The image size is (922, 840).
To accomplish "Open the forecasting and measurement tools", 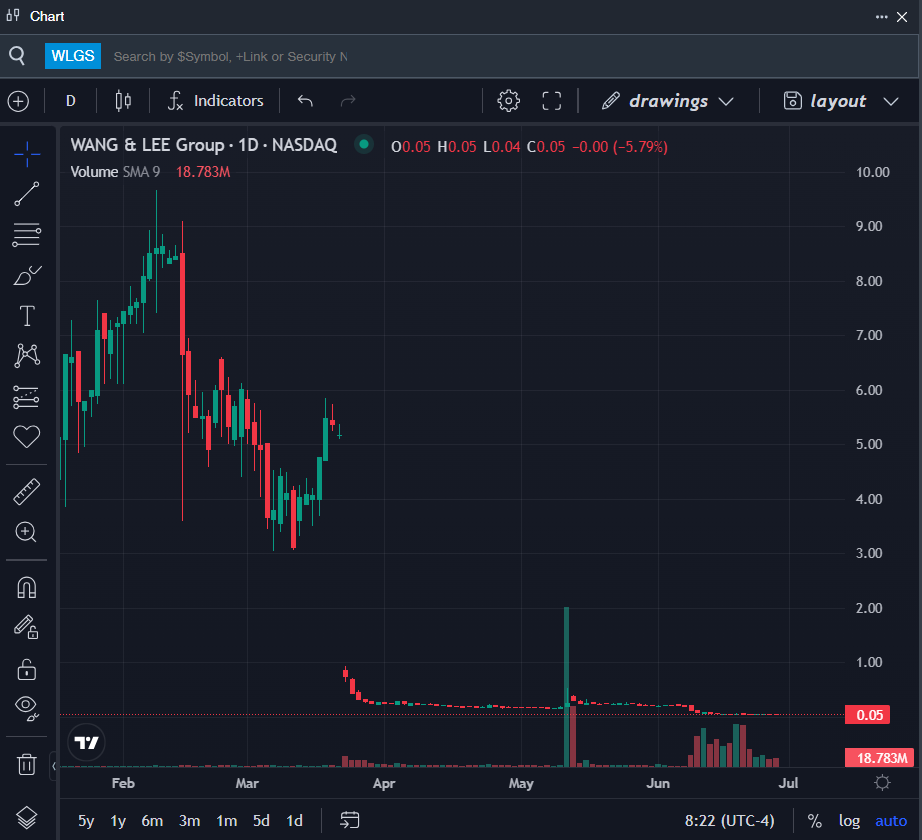I will click(x=26, y=397).
